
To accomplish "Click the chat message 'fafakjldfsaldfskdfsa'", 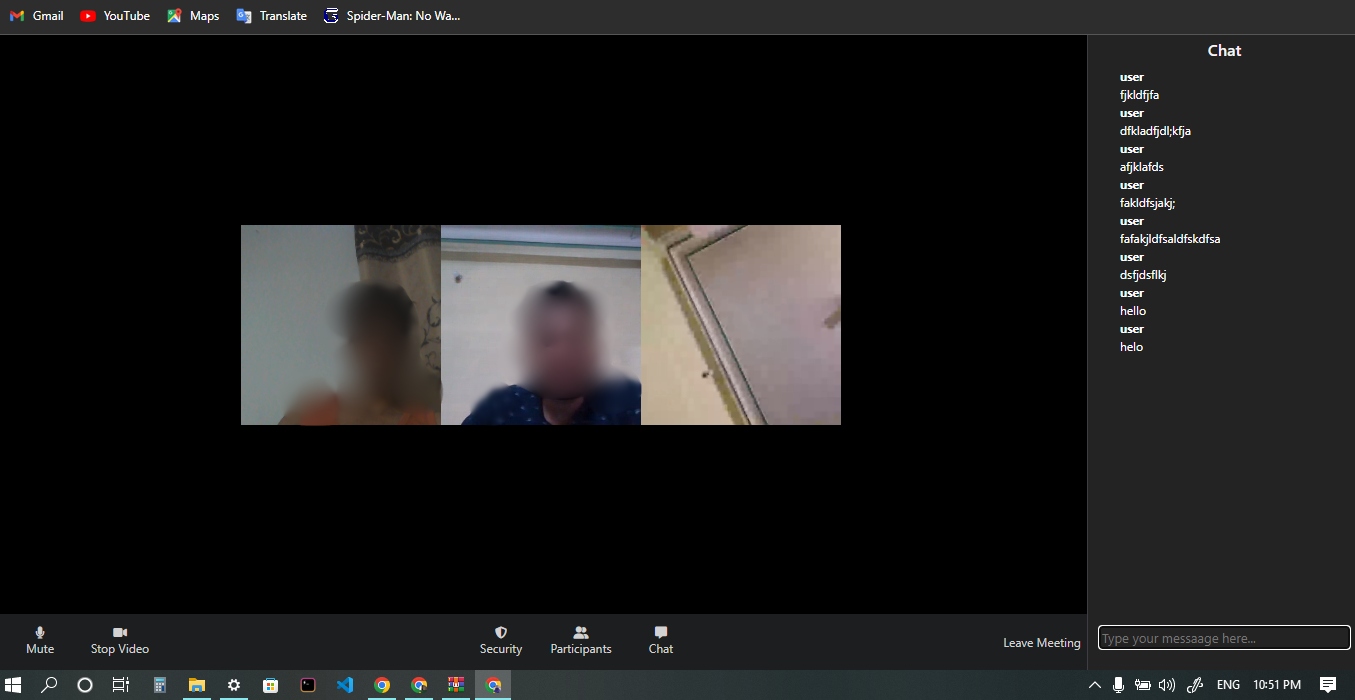I will click(1170, 239).
